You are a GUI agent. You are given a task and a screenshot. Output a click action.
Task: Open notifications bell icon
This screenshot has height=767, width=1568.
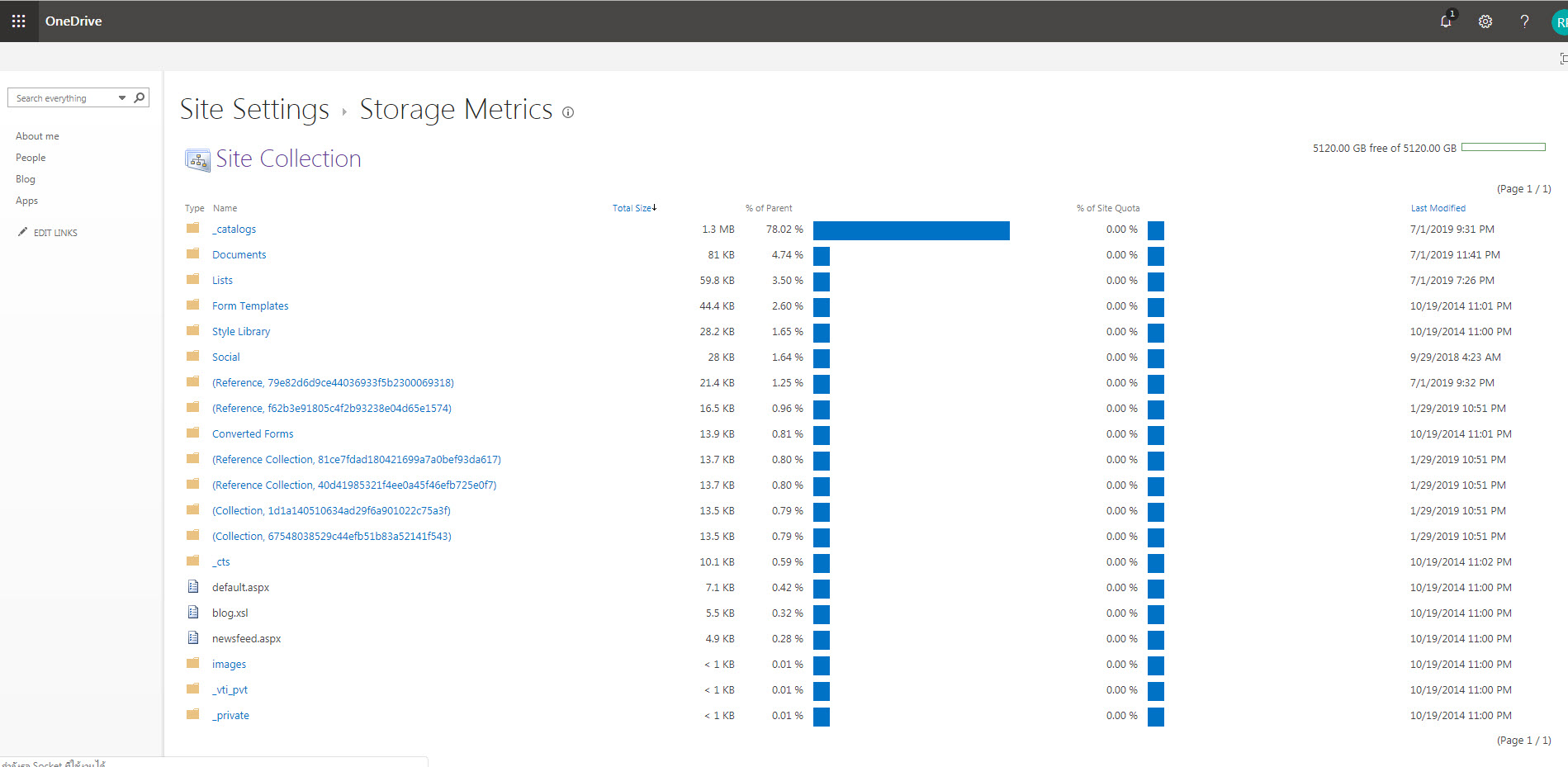coord(1446,21)
